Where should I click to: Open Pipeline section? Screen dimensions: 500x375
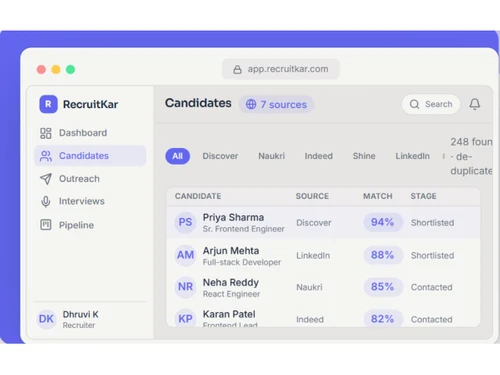click(90, 225)
